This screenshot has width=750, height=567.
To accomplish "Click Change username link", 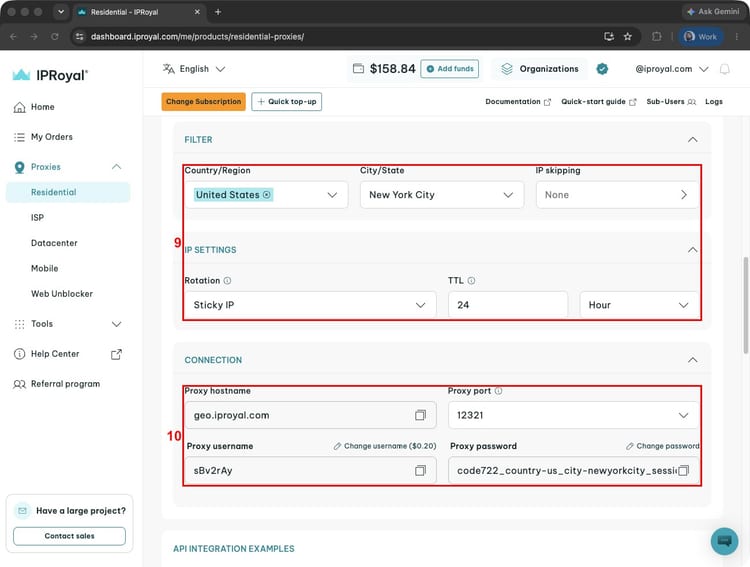I will pos(385,446).
